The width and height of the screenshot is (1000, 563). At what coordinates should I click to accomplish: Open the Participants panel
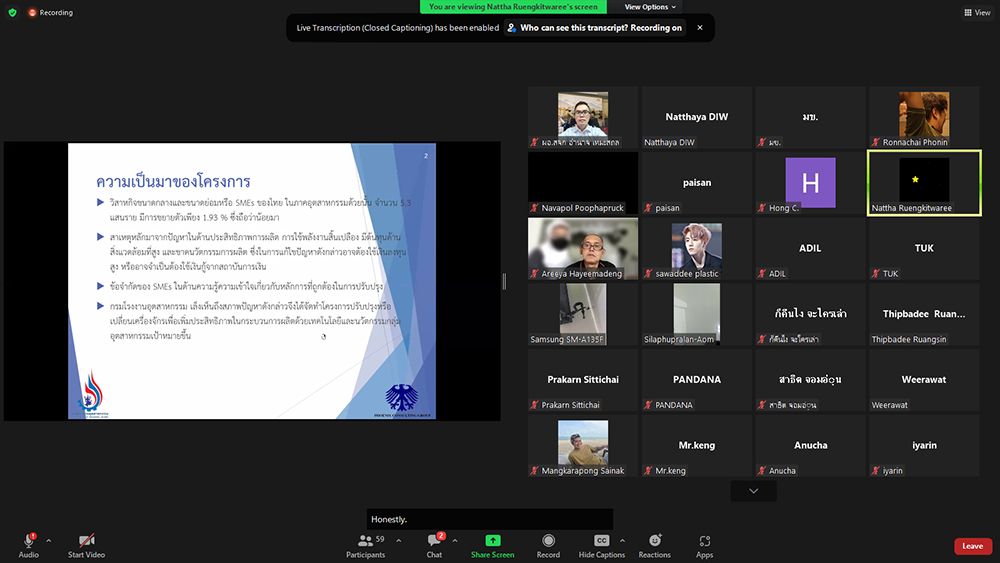366,544
